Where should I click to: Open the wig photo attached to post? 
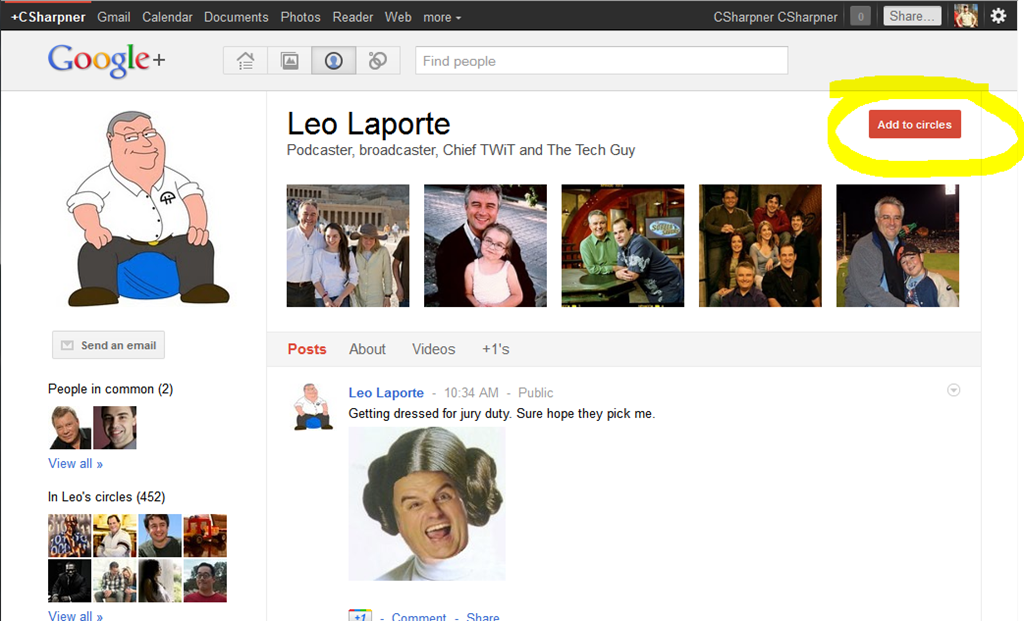(x=427, y=504)
